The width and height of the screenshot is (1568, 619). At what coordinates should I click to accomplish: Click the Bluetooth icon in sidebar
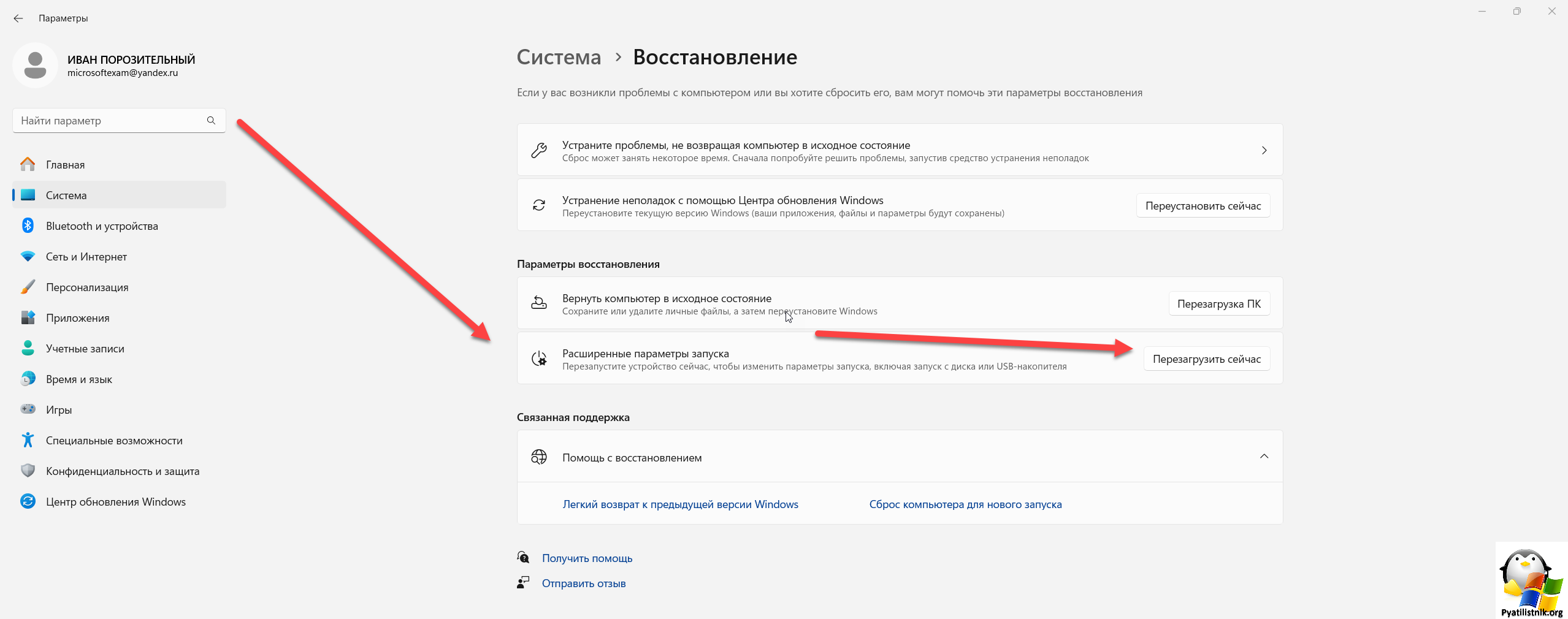coord(28,226)
